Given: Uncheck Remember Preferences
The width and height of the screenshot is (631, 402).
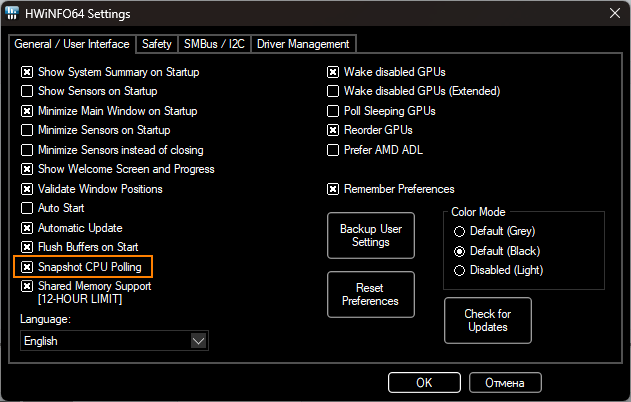Looking at the screenshot, I should point(334,189).
